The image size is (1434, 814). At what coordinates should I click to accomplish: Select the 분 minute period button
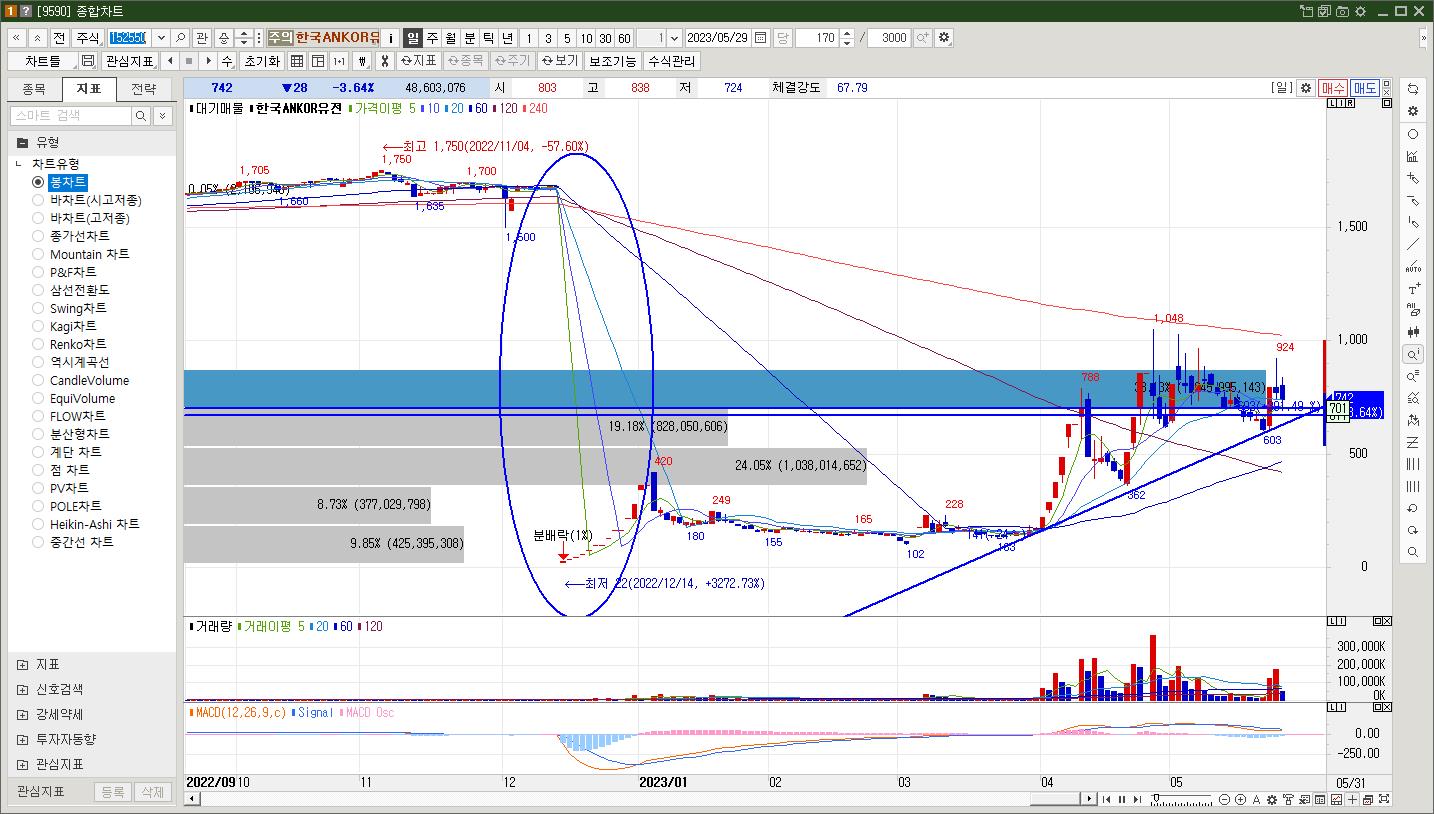(470, 38)
